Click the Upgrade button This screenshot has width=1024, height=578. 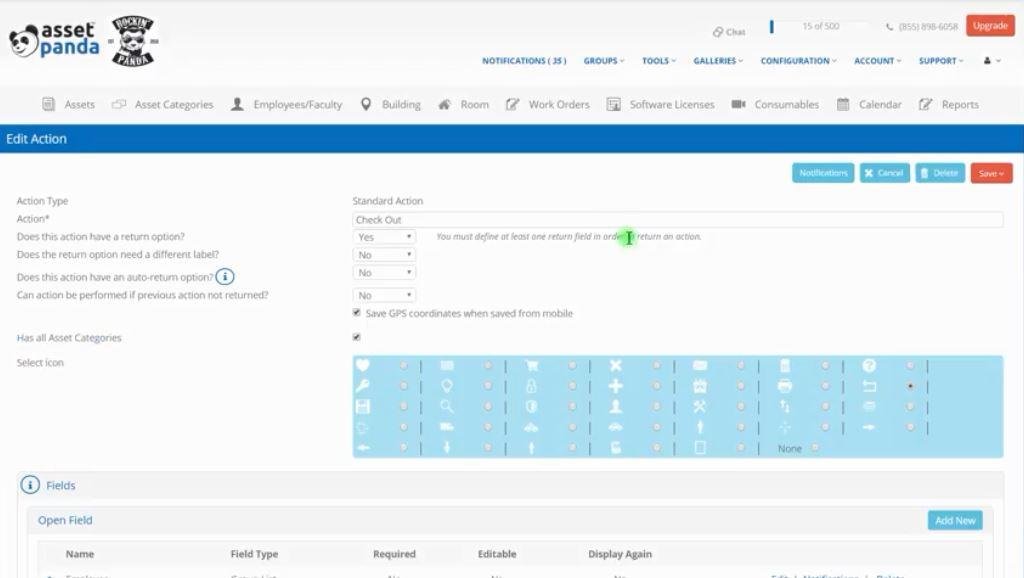coord(990,25)
